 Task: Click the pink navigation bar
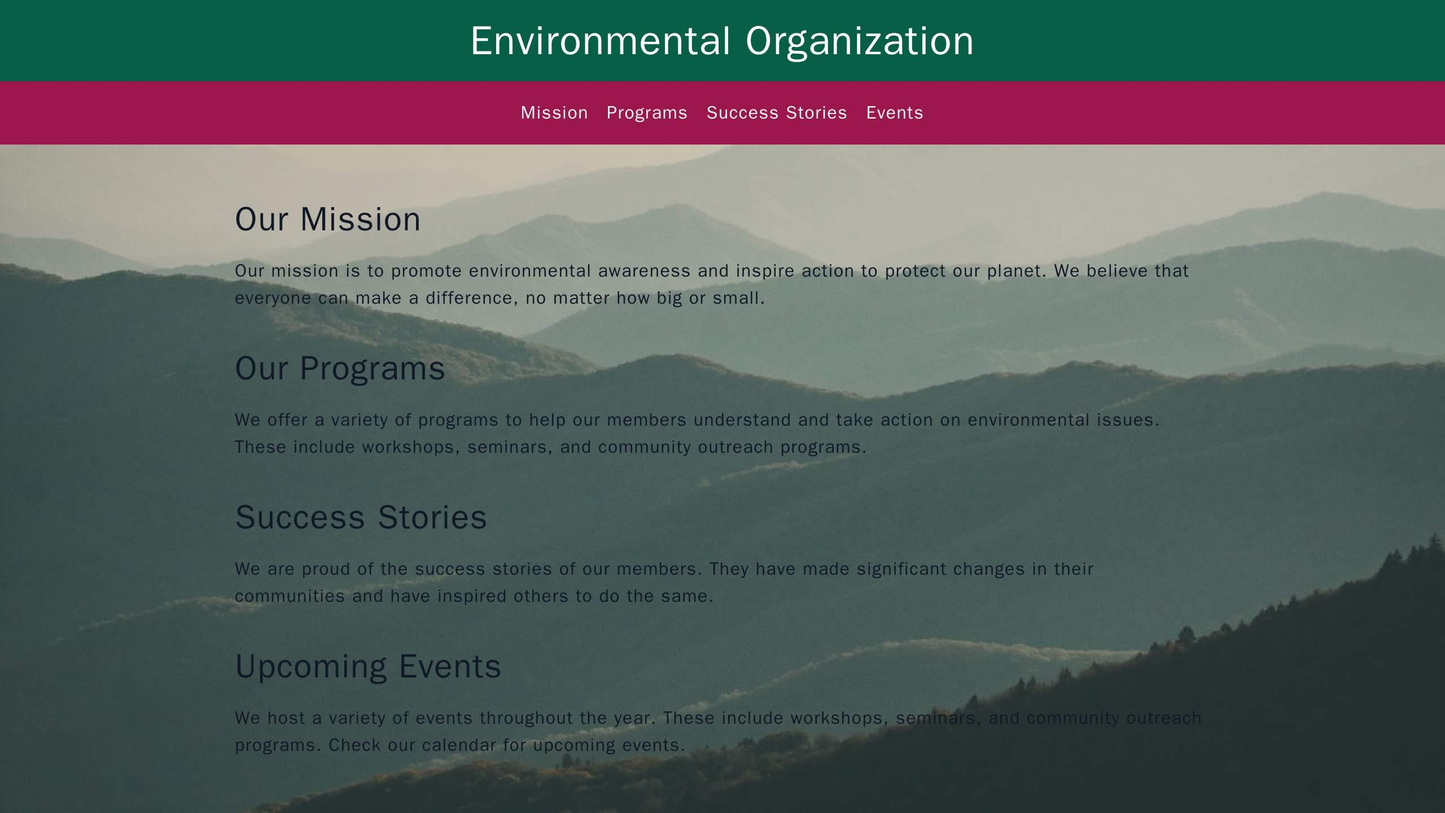tap(722, 112)
